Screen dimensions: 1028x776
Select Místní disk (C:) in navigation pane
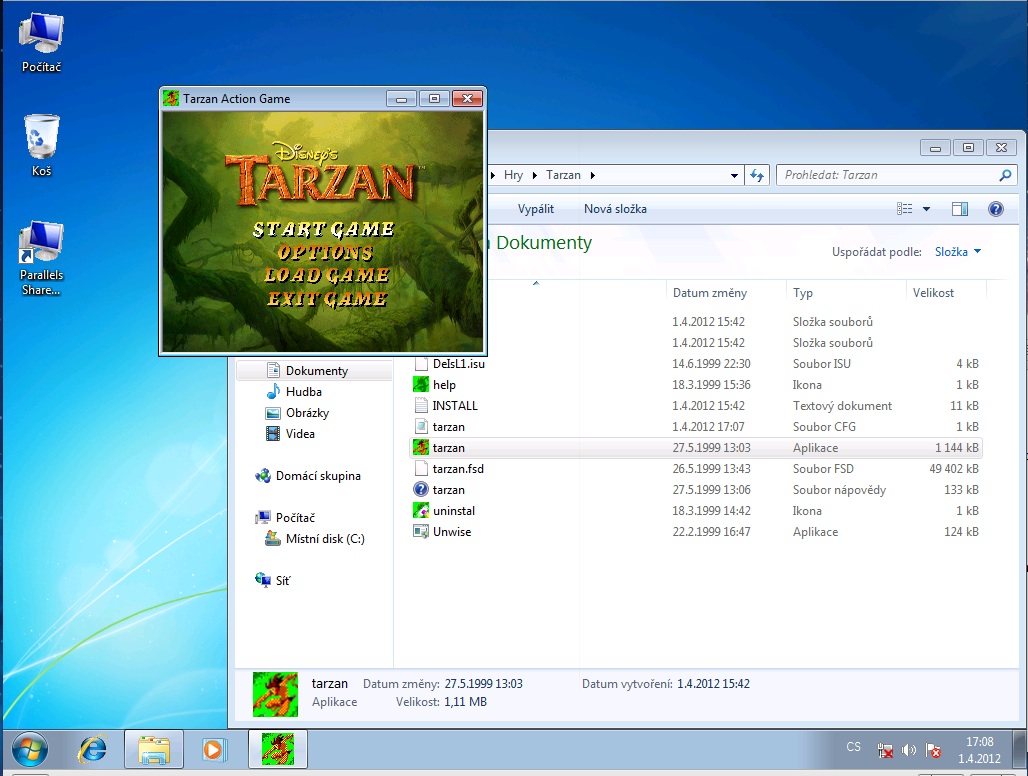(324, 539)
